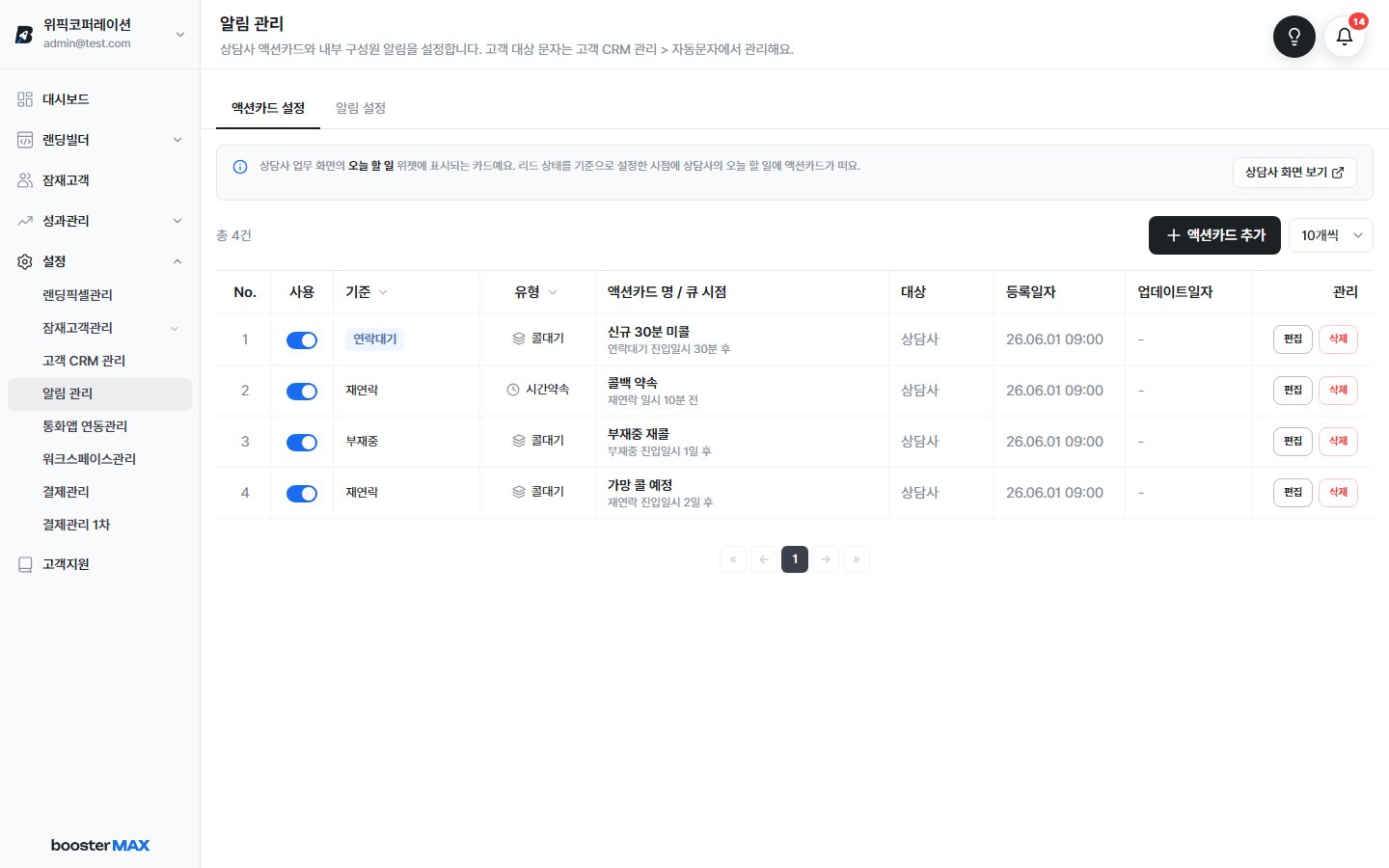Screen dimensions: 1389x868
Task: Go to last page with double-right arrow
Action: click(x=857, y=559)
